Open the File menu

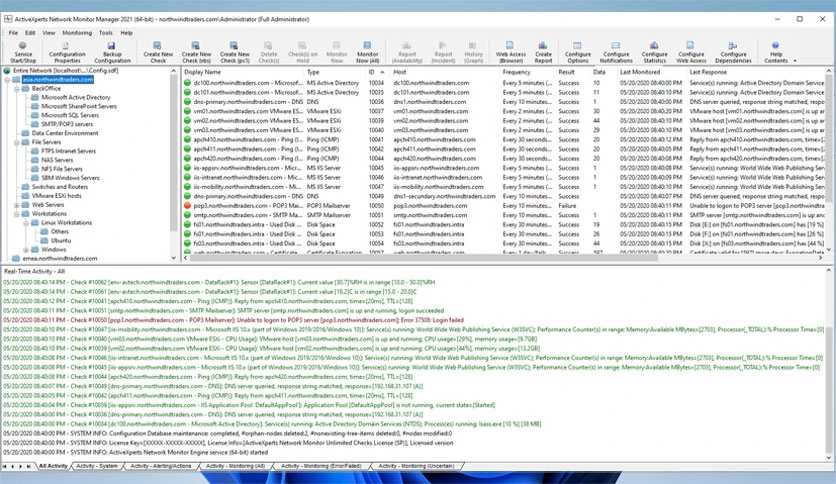click(x=13, y=33)
